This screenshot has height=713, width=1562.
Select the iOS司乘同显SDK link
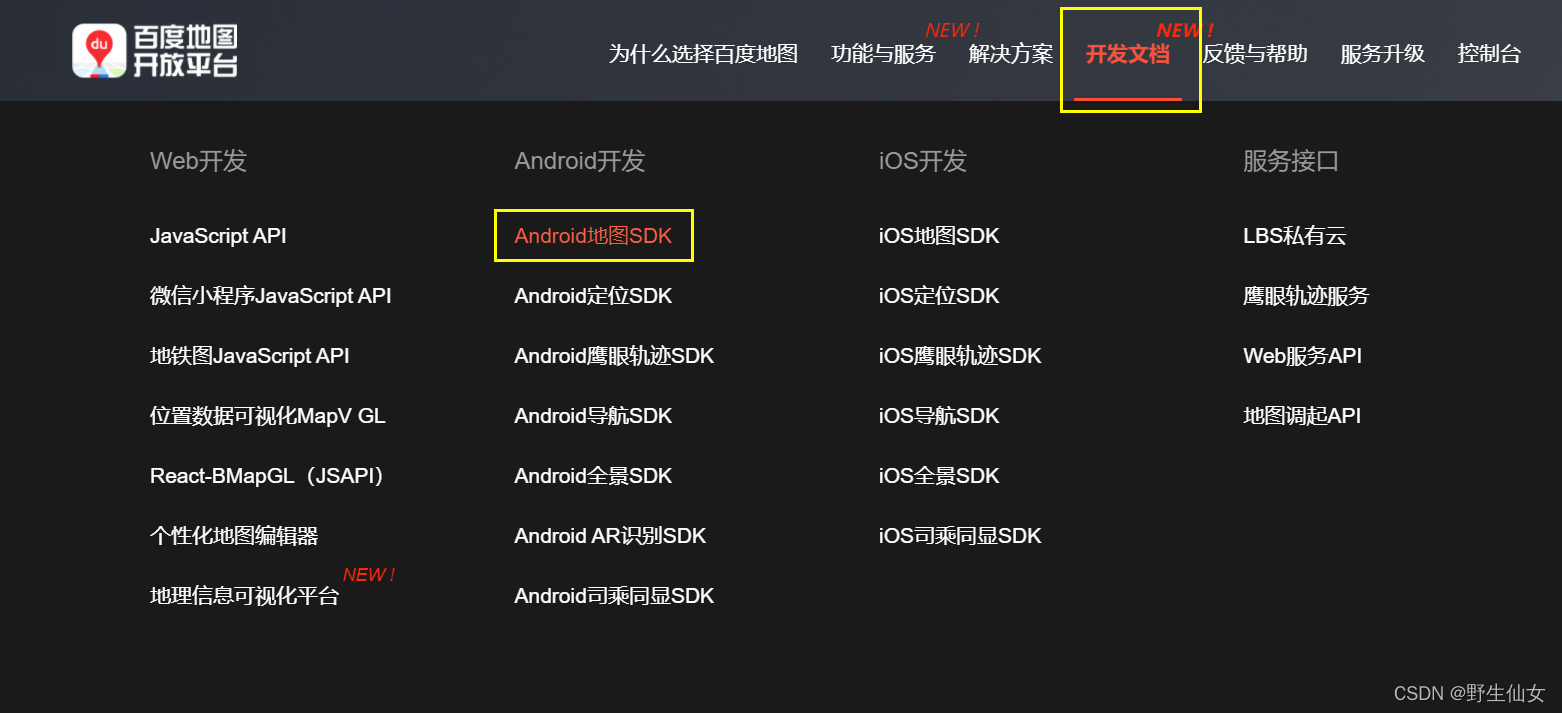tap(960, 536)
